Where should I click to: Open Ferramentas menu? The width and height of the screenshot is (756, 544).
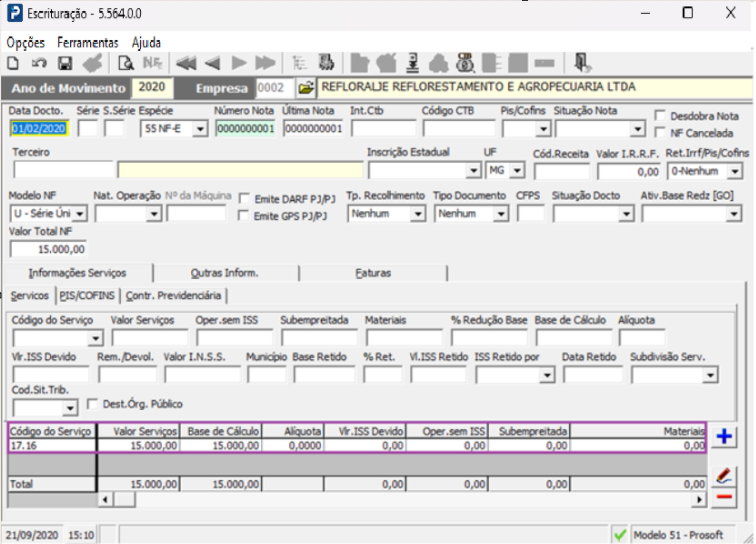[x=88, y=43]
